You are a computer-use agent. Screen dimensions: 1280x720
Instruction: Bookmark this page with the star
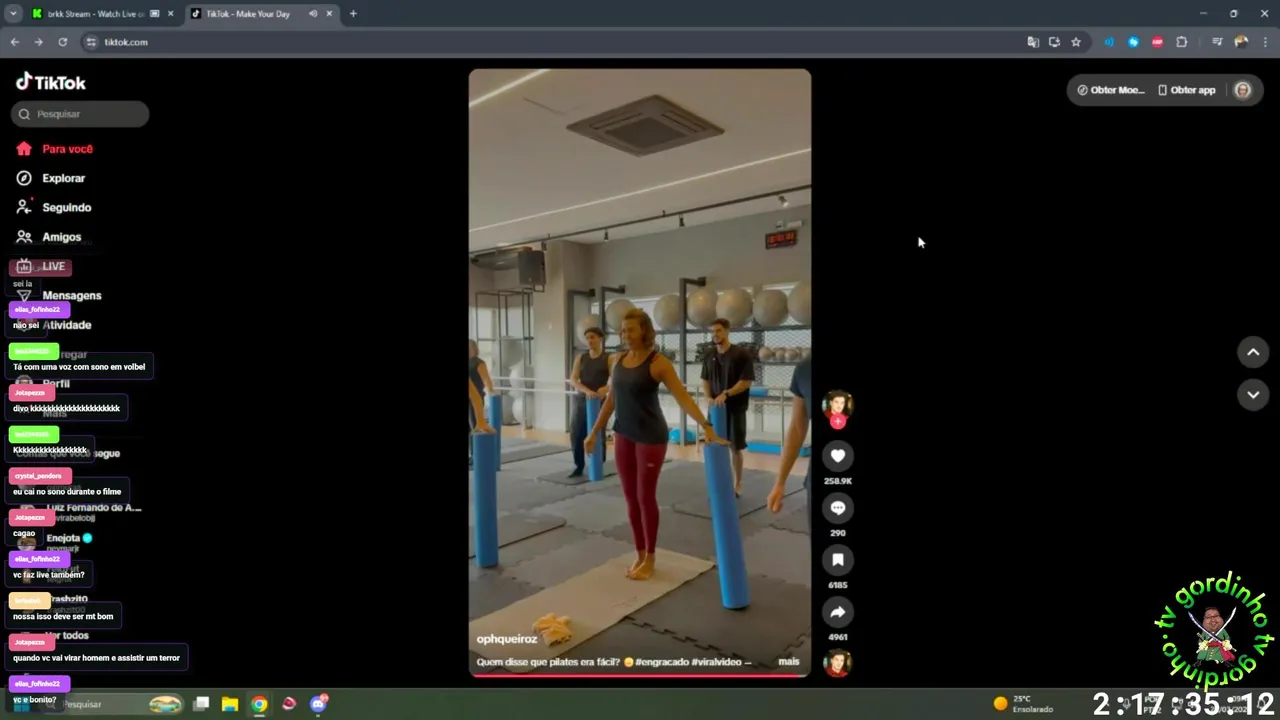[1076, 42]
